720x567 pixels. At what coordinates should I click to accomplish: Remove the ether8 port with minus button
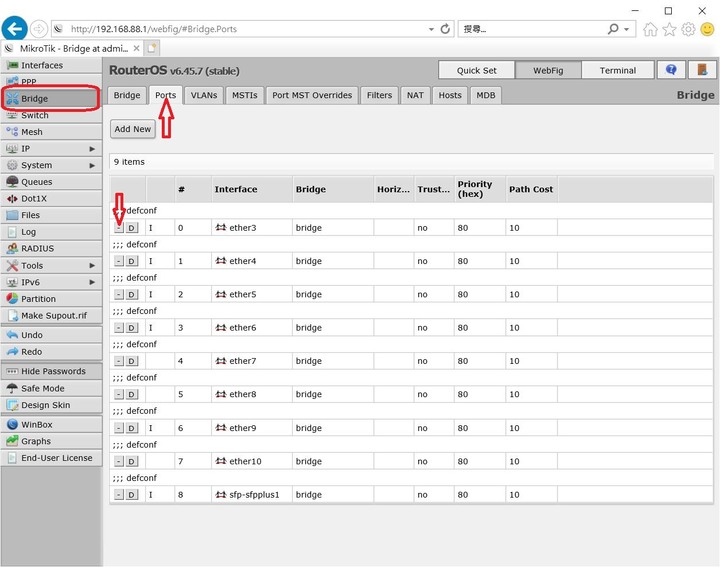click(119, 394)
